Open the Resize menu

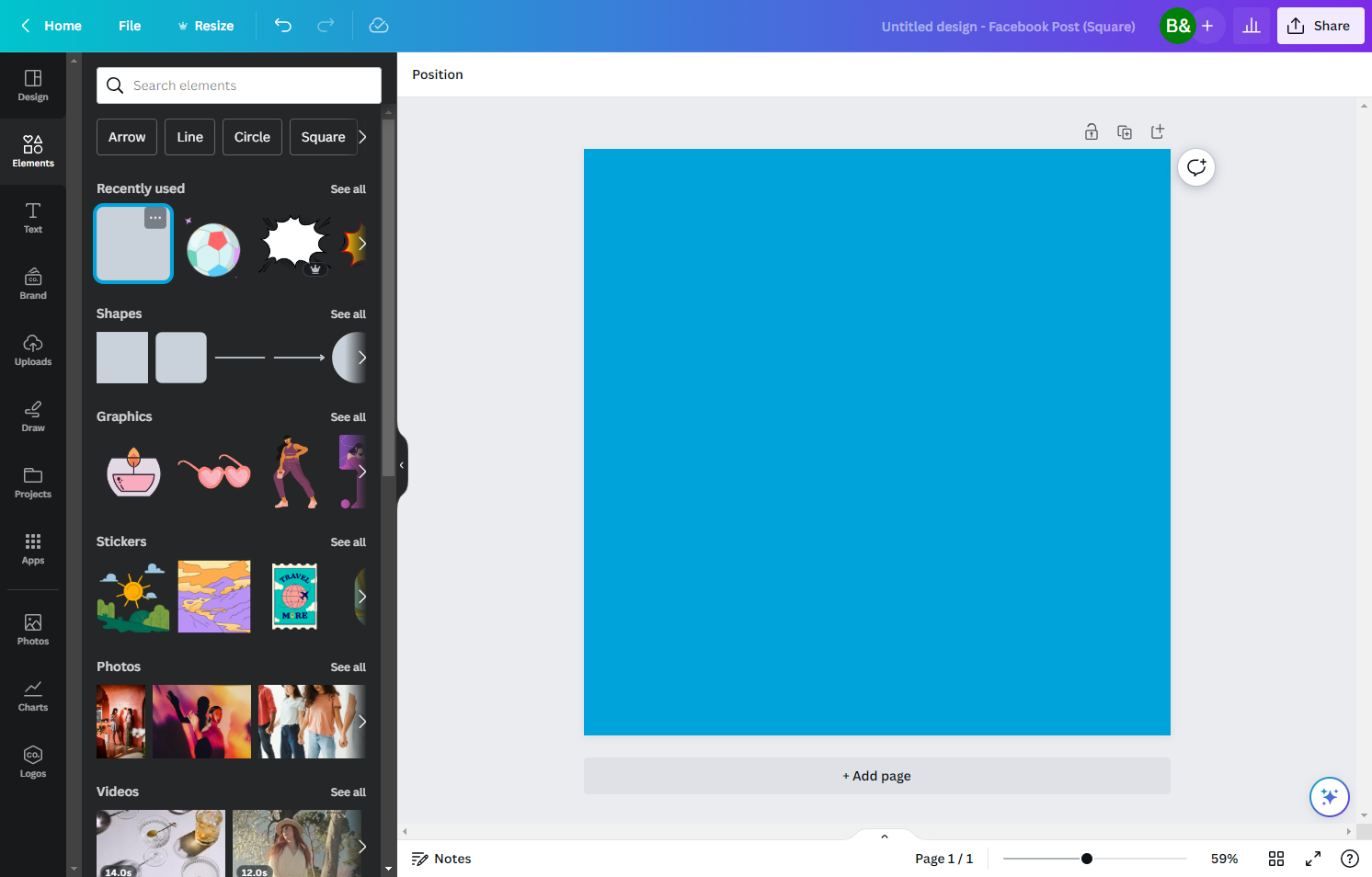(x=206, y=26)
